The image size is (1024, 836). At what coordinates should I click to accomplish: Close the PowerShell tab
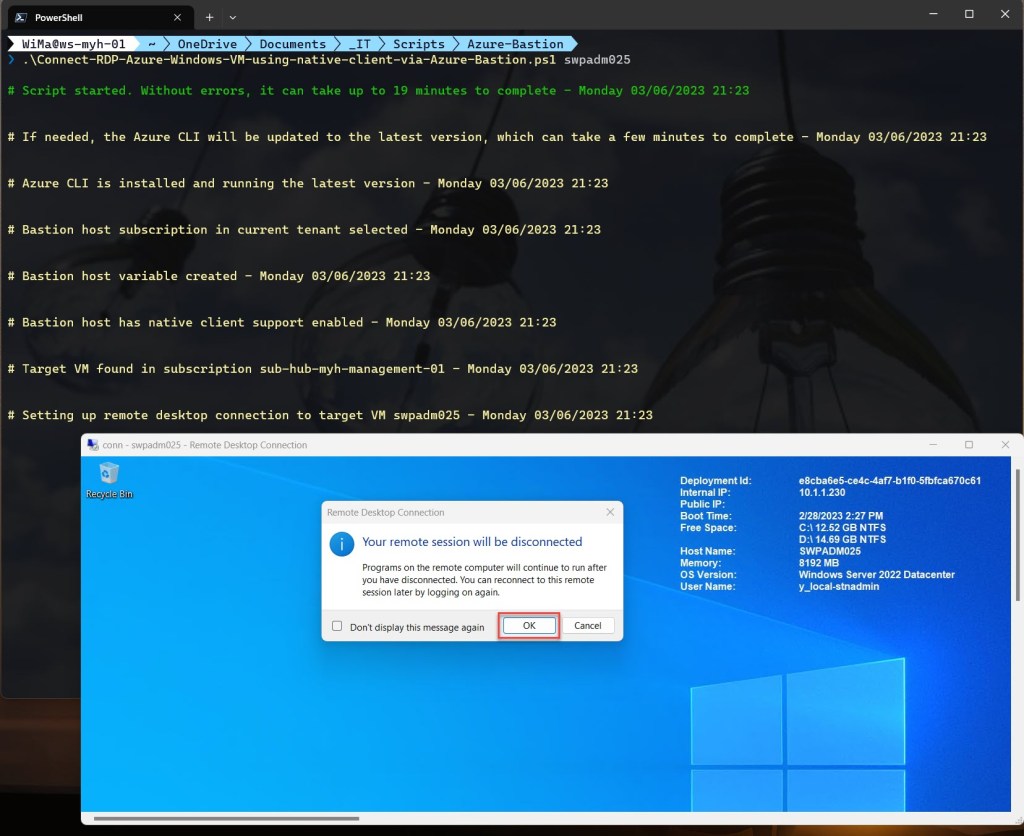click(x=177, y=17)
